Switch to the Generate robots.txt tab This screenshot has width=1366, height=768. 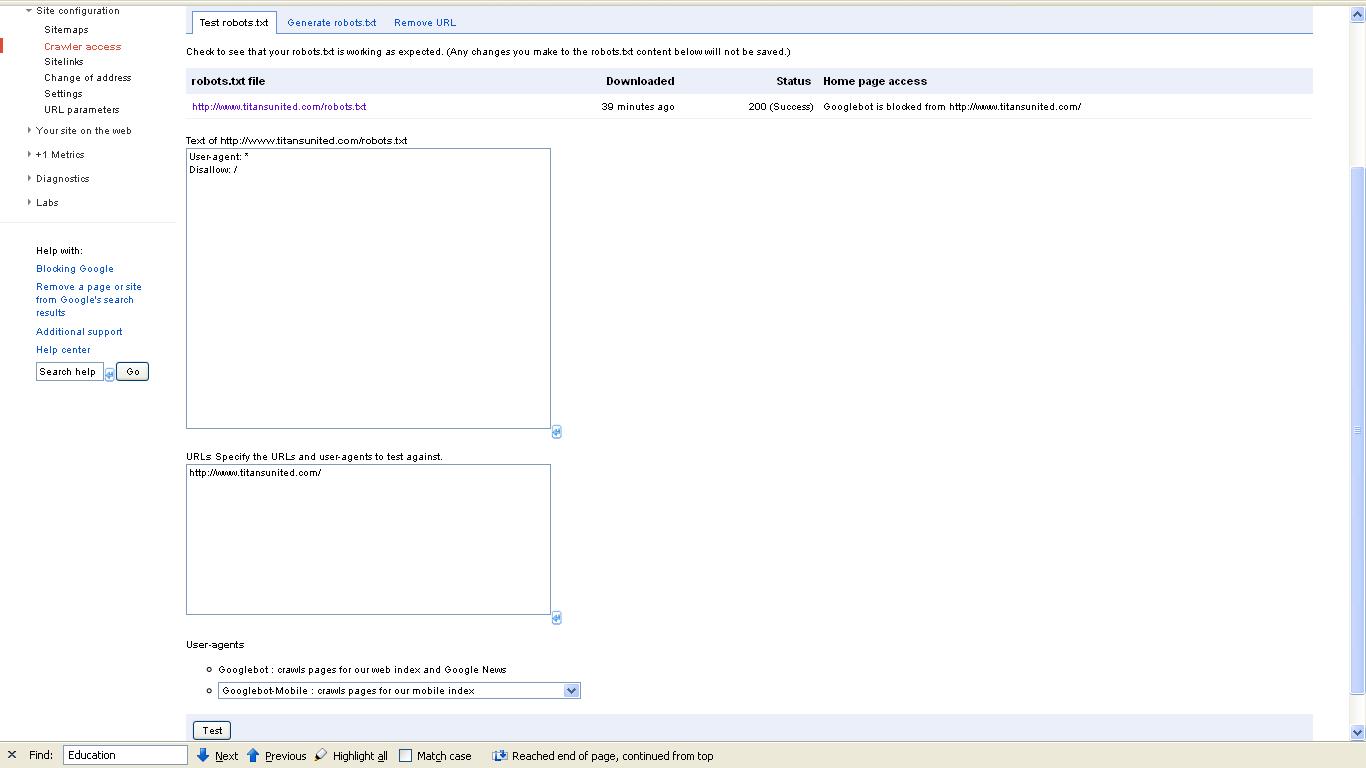[331, 22]
